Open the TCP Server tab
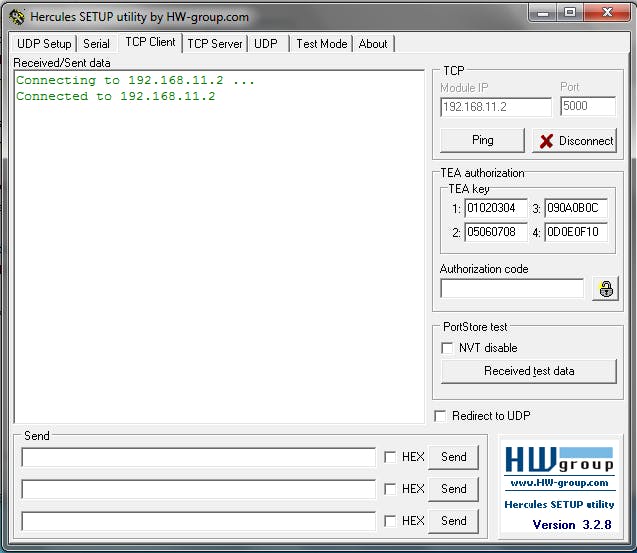Image resolution: width=637 pixels, height=553 pixels. pyautogui.click(x=214, y=44)
